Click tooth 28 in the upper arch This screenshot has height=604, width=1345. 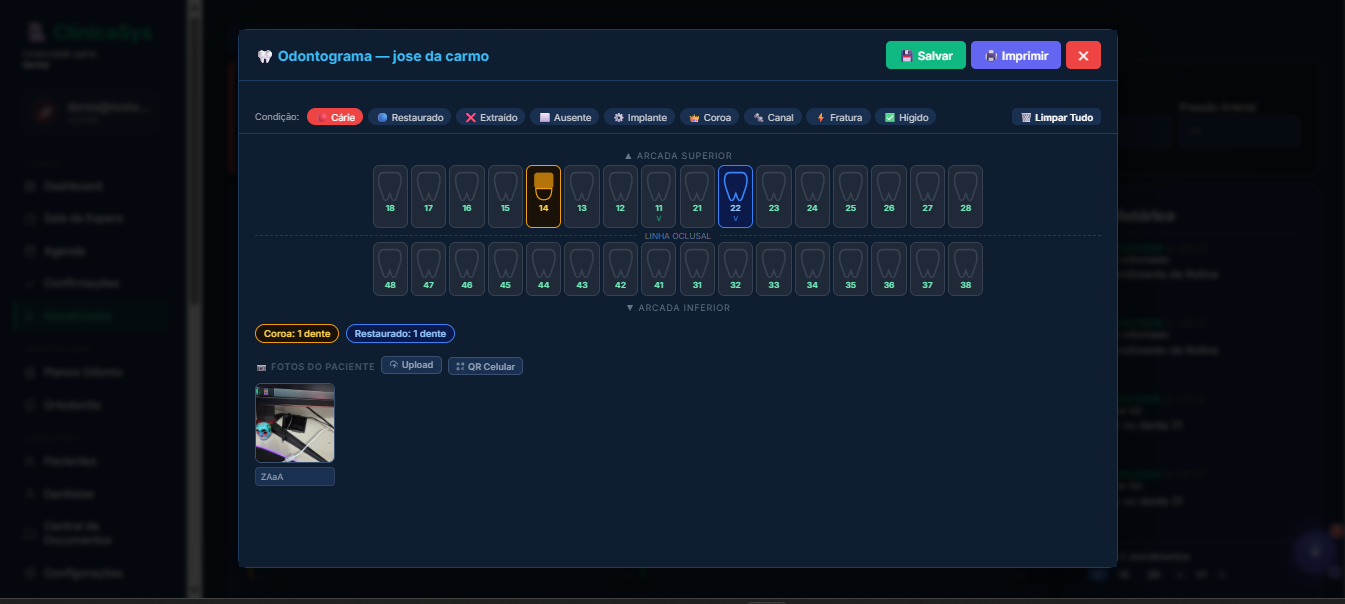[965, 197]
